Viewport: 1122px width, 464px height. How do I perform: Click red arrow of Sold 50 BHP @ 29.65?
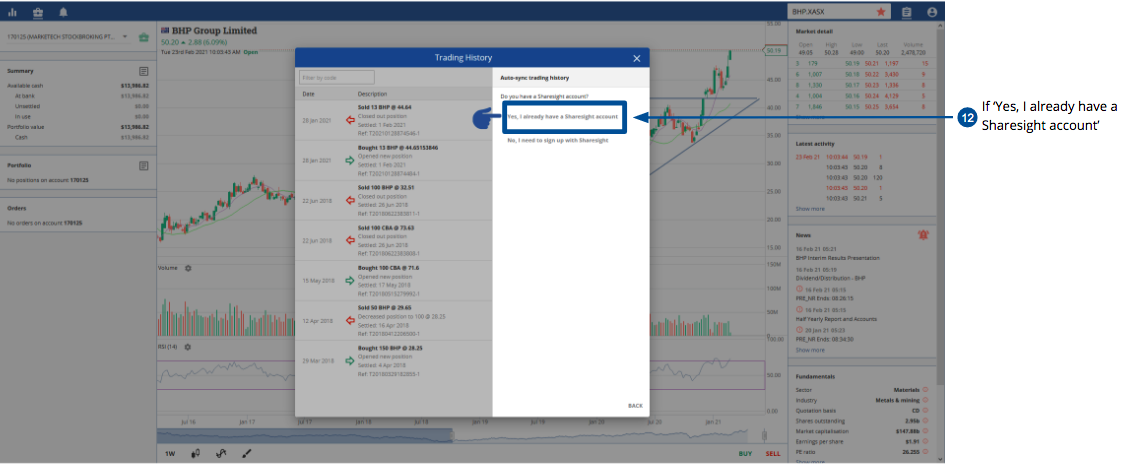pyautogui.click(x=350, y=320)
